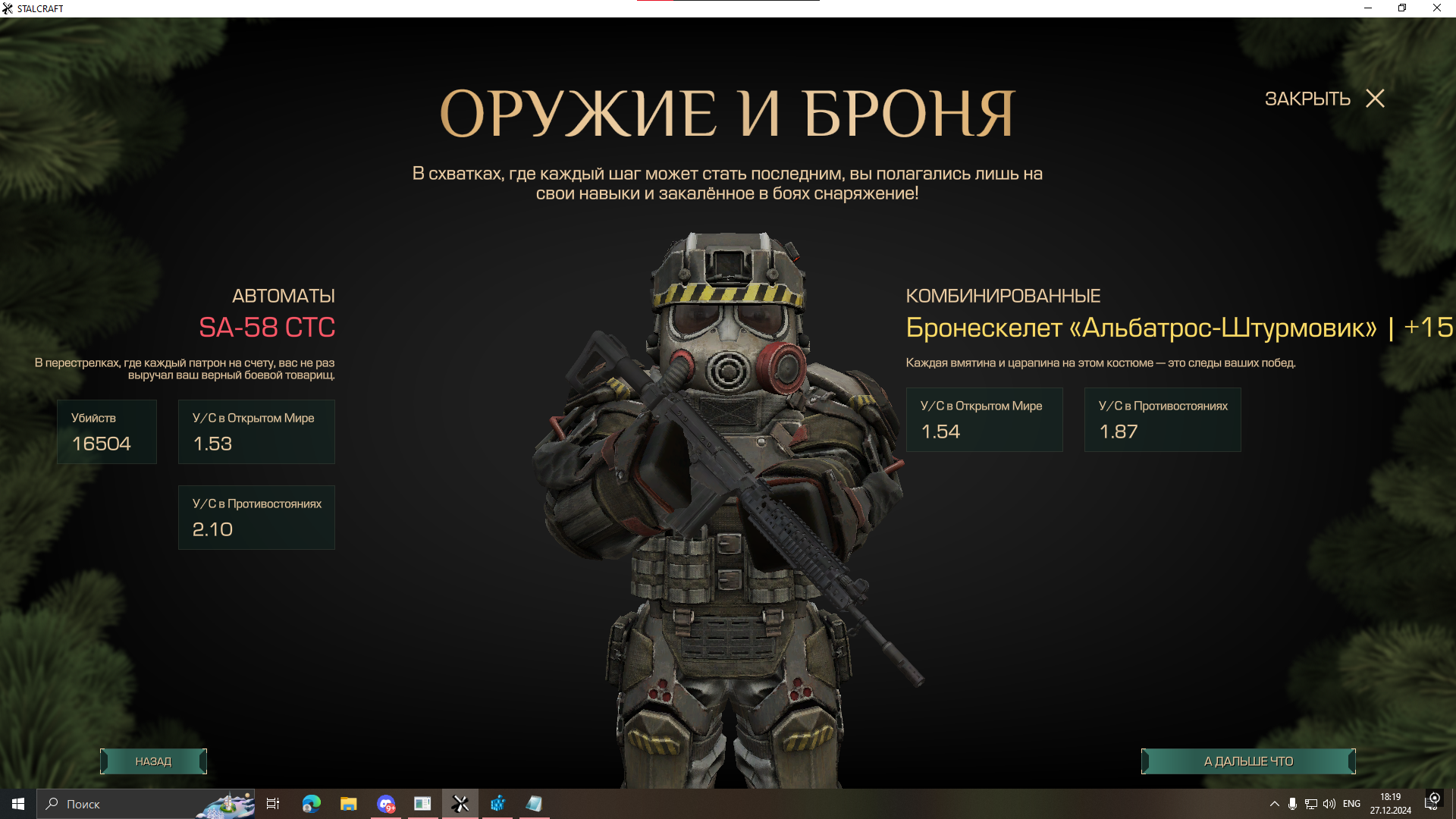Open Discord from the taskbar
This screenshot has width=1456, height=819.
click(x=386, y=804)
